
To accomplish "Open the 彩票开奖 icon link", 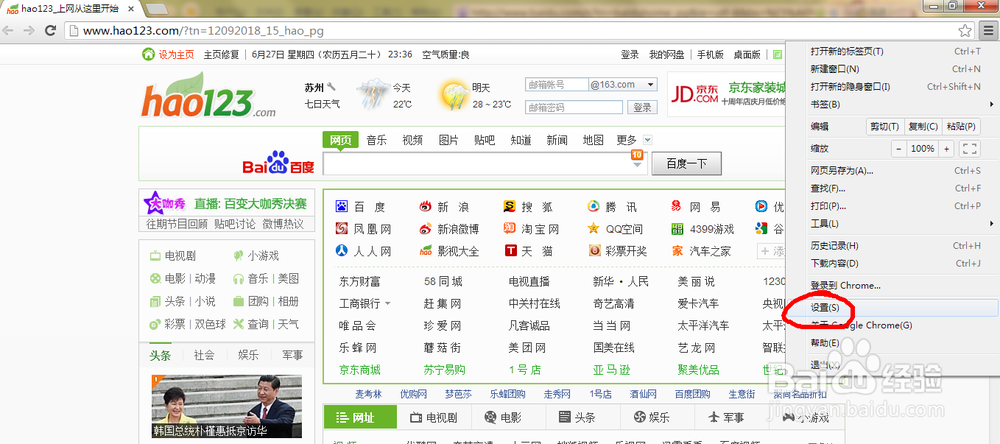I will click(x=594, y=251).
